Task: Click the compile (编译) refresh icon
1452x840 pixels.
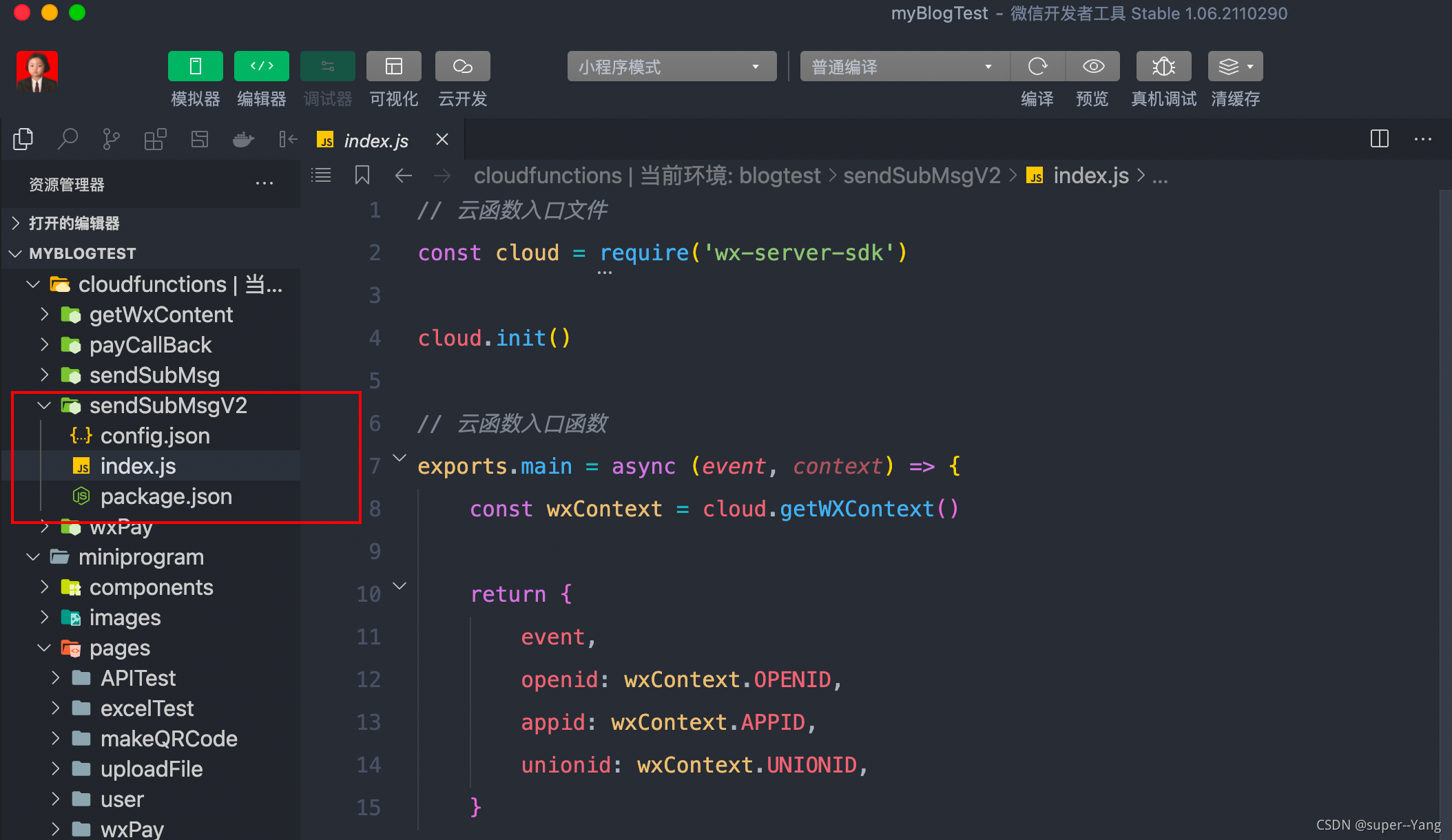Action: click(x=1037, y=66)
